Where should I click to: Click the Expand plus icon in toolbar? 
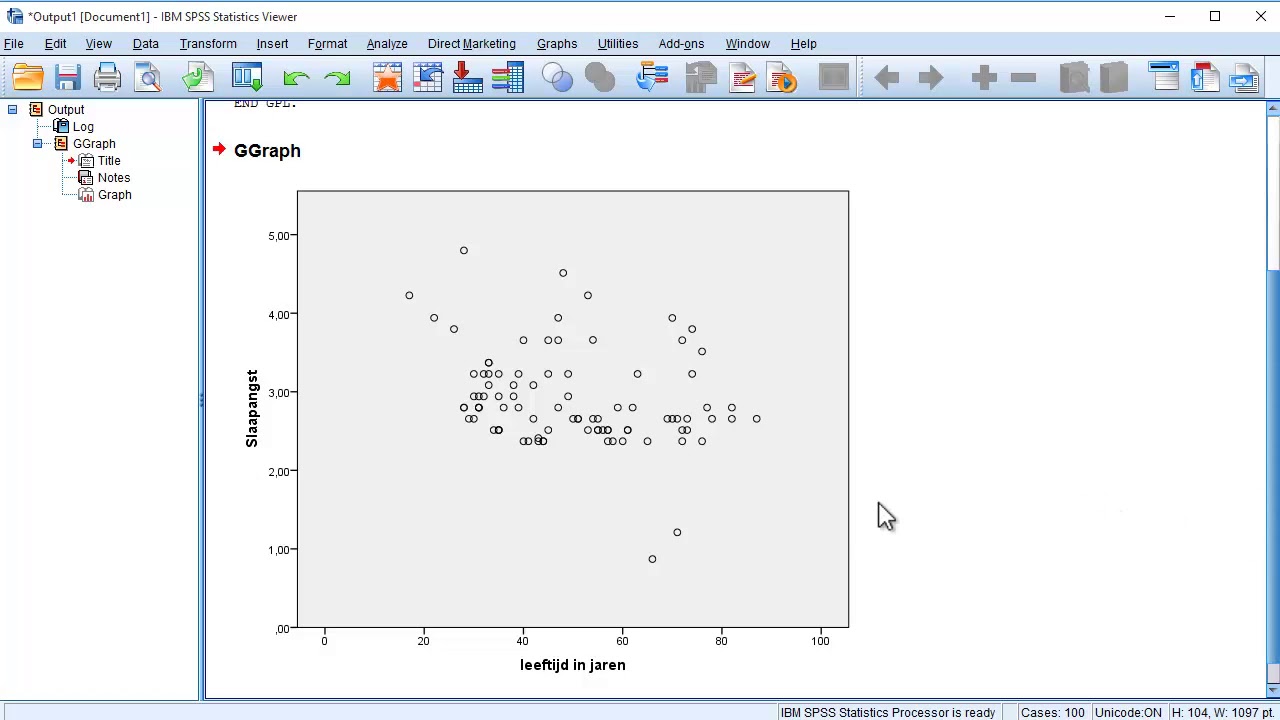pos(984,78)
